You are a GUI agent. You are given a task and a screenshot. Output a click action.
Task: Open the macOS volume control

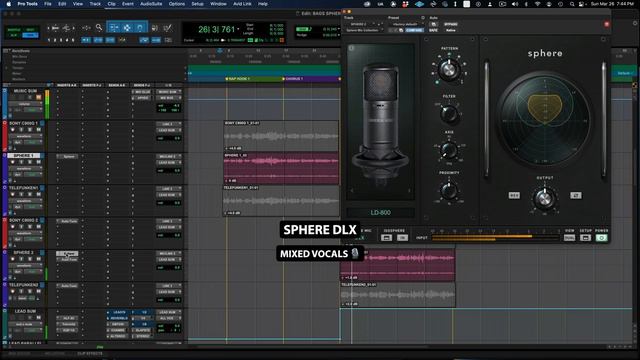click(515, 4)
